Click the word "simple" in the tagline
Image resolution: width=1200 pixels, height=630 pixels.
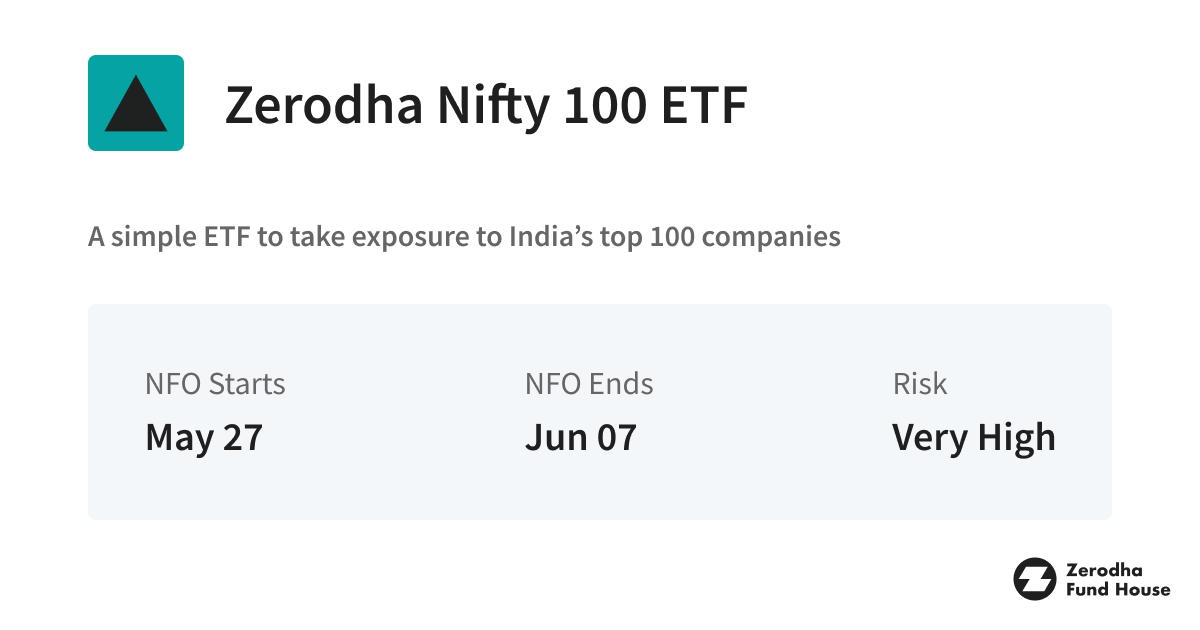[x=142, y=238]
